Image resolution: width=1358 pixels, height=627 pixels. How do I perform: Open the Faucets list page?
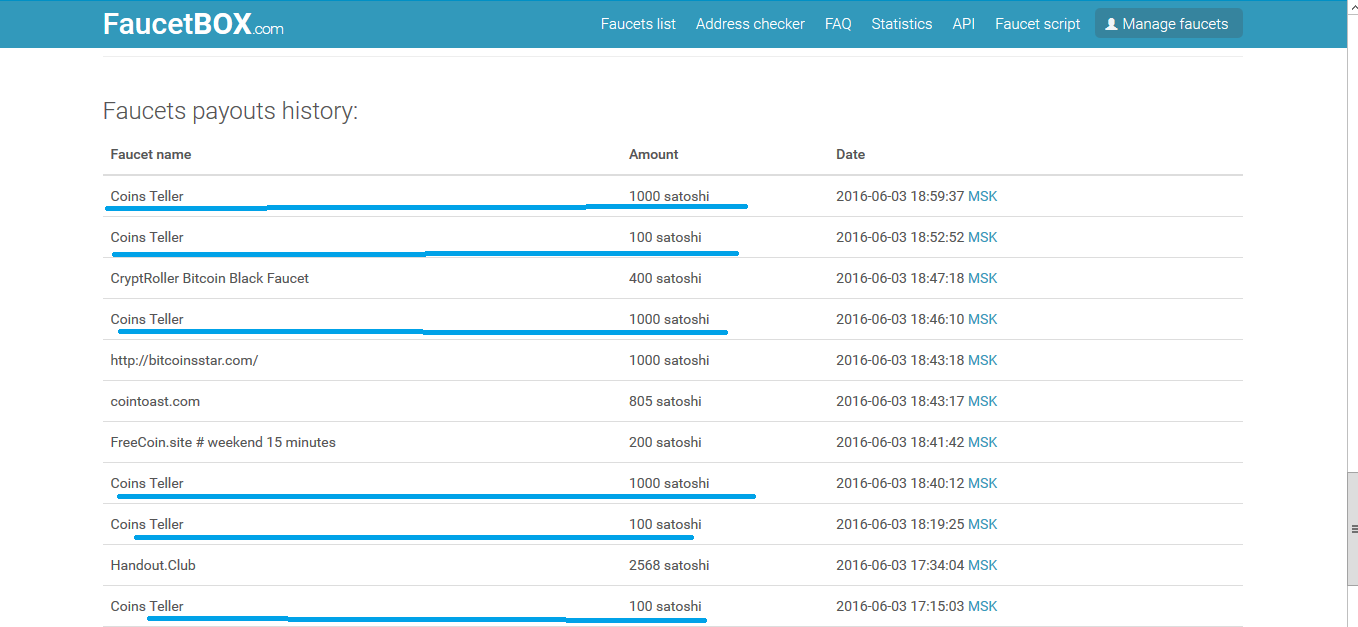tap(638, 24)
